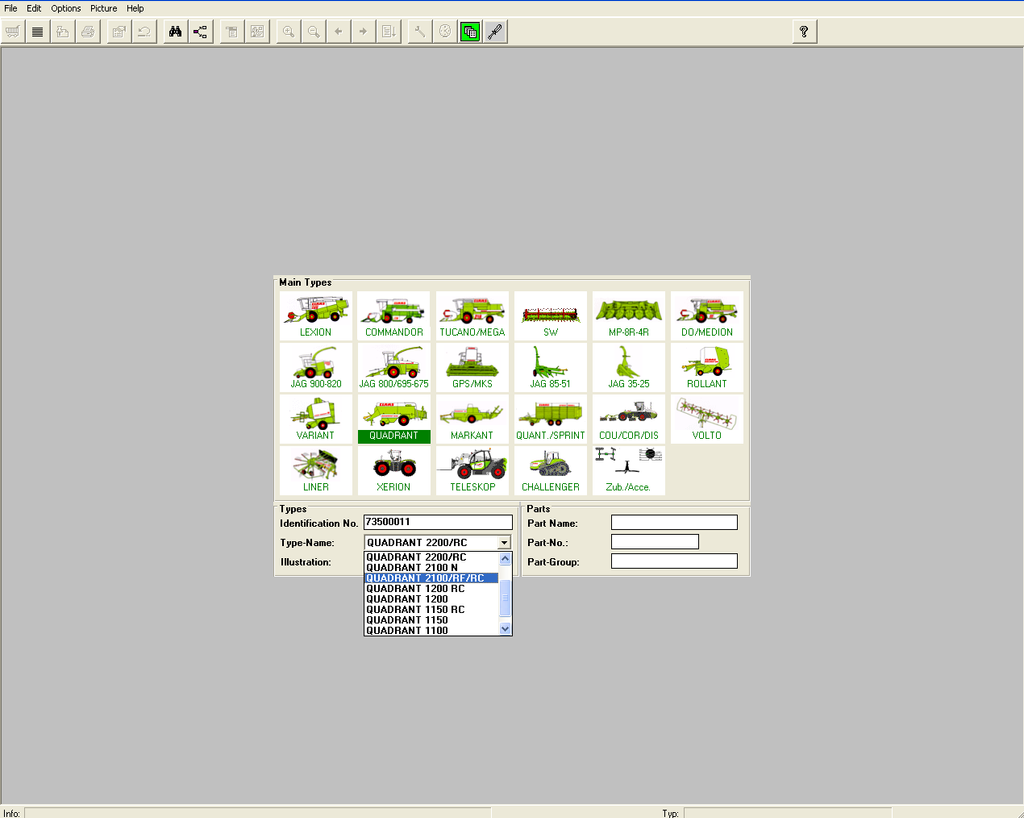This screenshot has width=1024, height=818.
Task: Click the question mark help icon
Action: pyautogui.click(x=804, y=31)
